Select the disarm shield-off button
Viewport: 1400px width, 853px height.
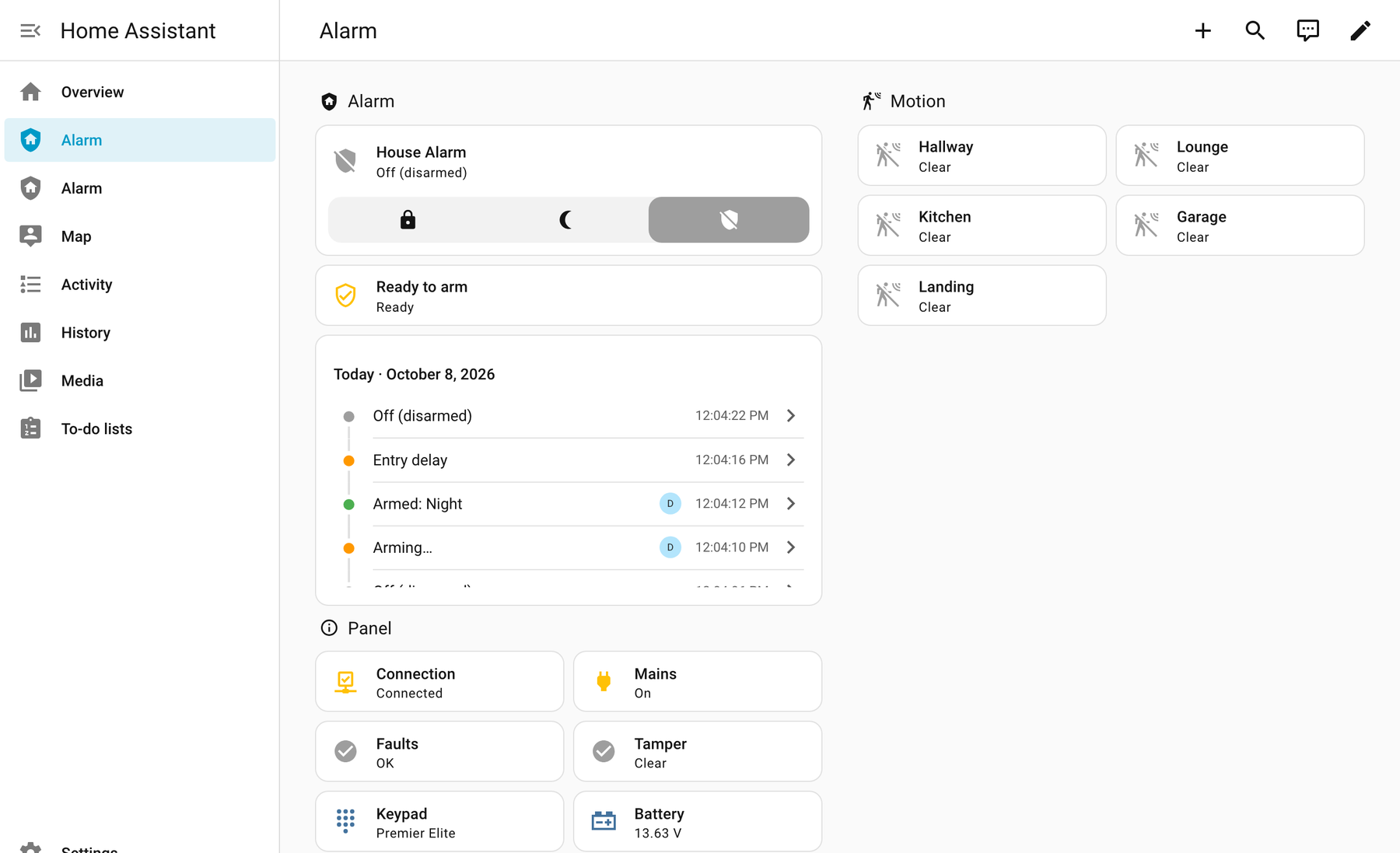pyautogui.click(x=729, y=220)
